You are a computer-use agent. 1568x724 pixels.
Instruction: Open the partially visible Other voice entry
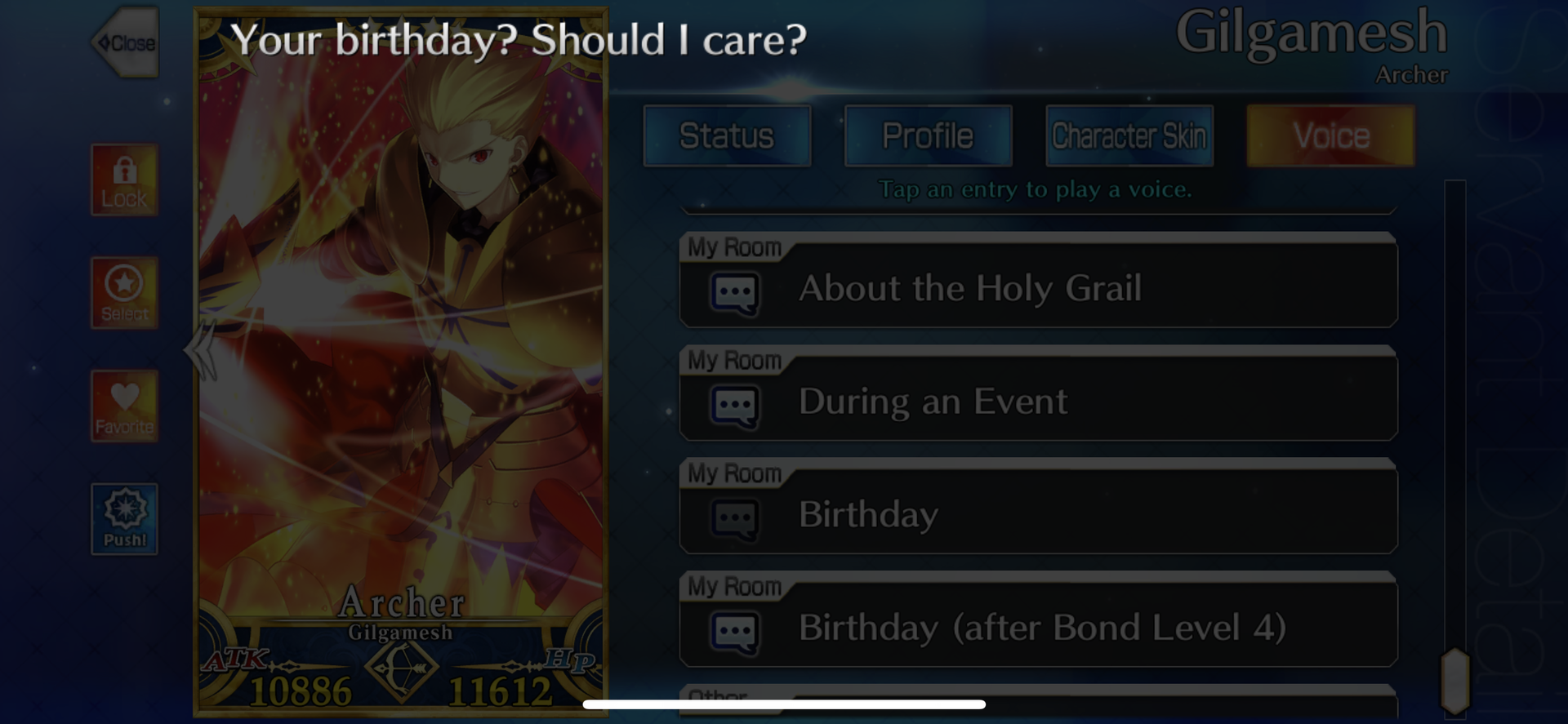tap(1038, 700)
